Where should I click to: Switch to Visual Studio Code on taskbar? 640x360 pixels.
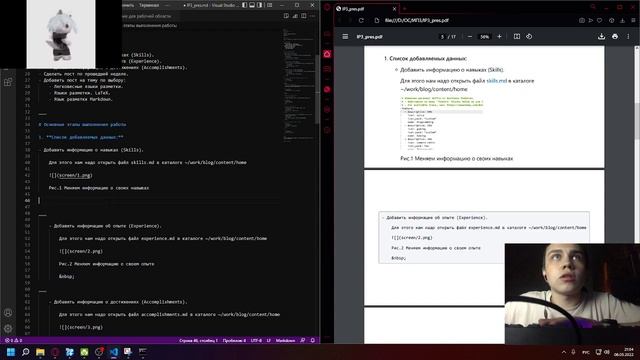click(113, 352)
